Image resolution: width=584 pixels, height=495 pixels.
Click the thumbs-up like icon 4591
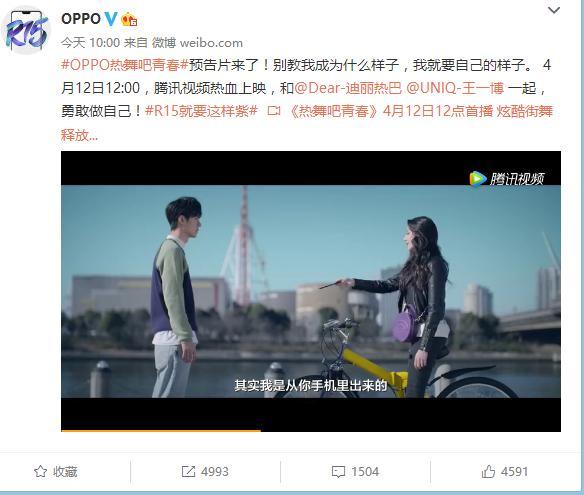488,472
